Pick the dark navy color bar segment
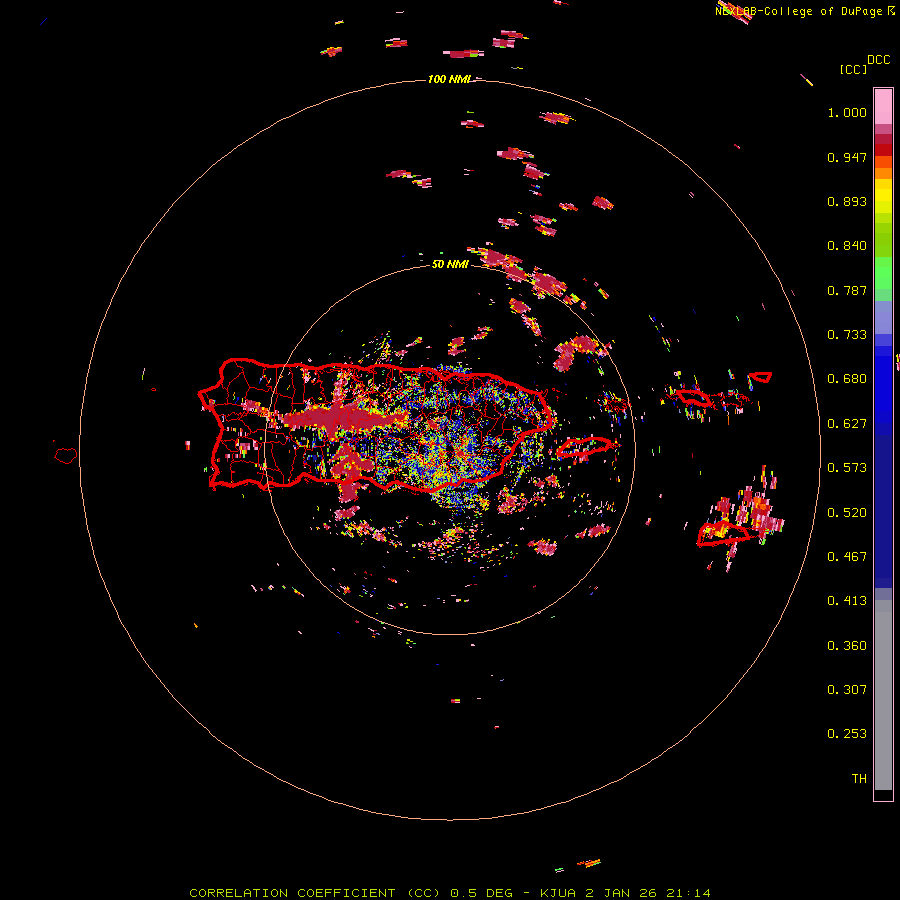 tap(883, 511)
